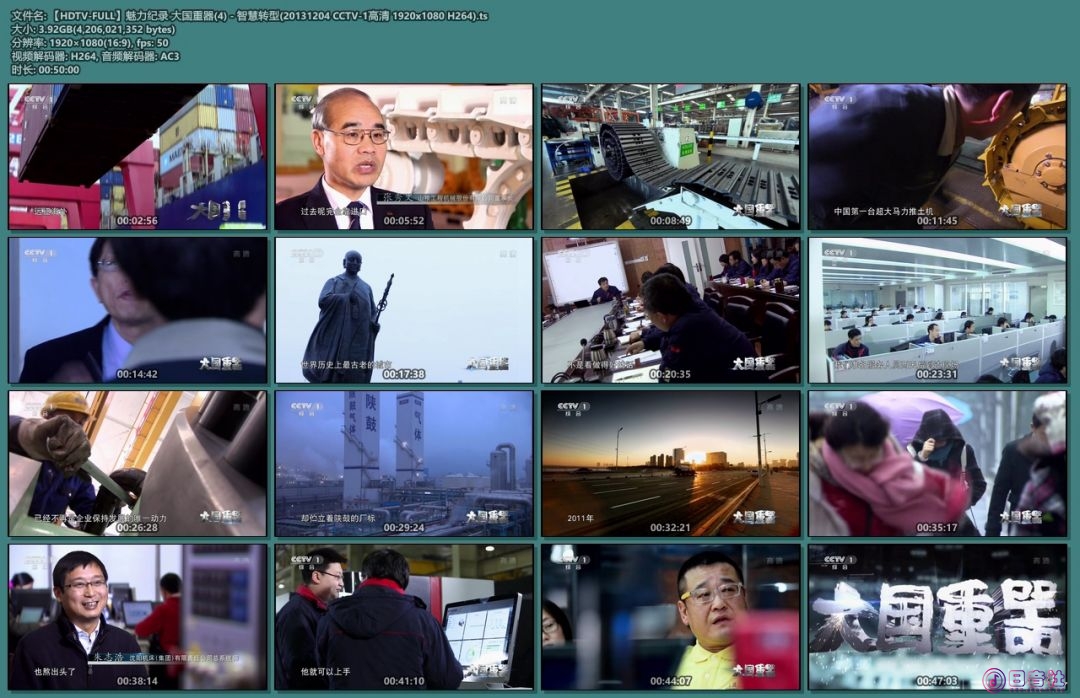This screenshot has width=1080, height=698.
Task: Click the '2011年' caption in sunset frame
Action: (580, 518)
